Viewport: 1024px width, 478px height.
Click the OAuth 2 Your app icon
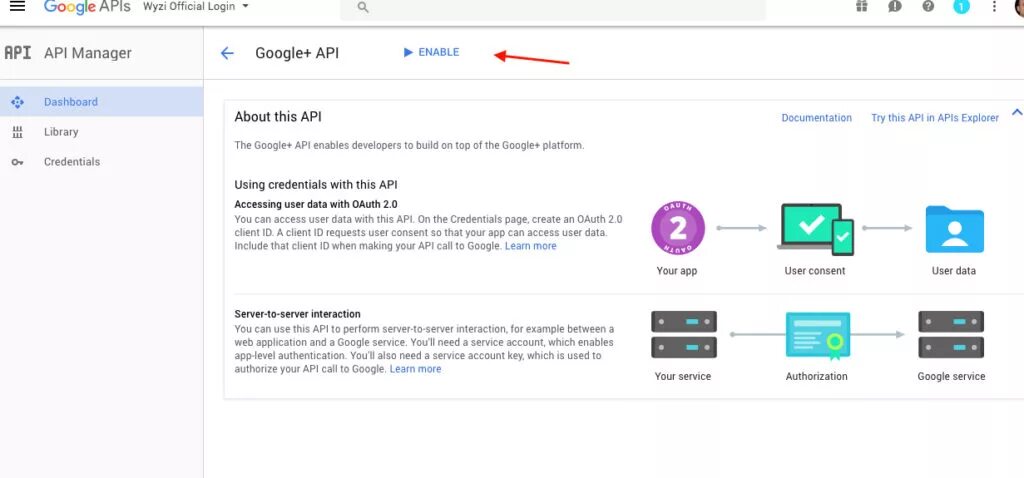(x=678, y=228)
